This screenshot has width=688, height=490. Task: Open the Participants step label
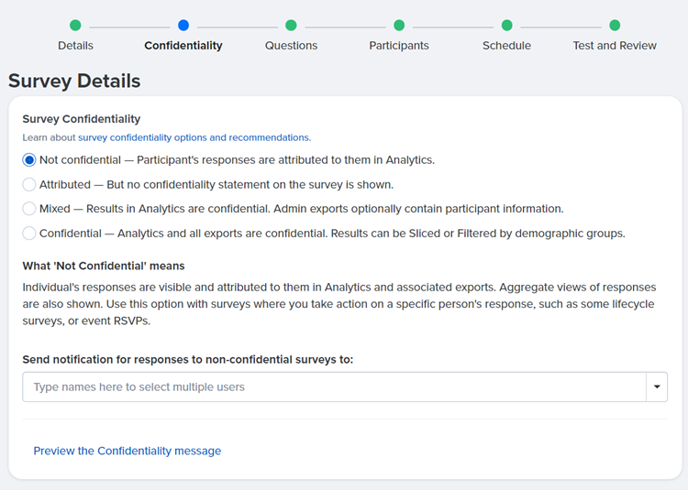tap(399, 46)
